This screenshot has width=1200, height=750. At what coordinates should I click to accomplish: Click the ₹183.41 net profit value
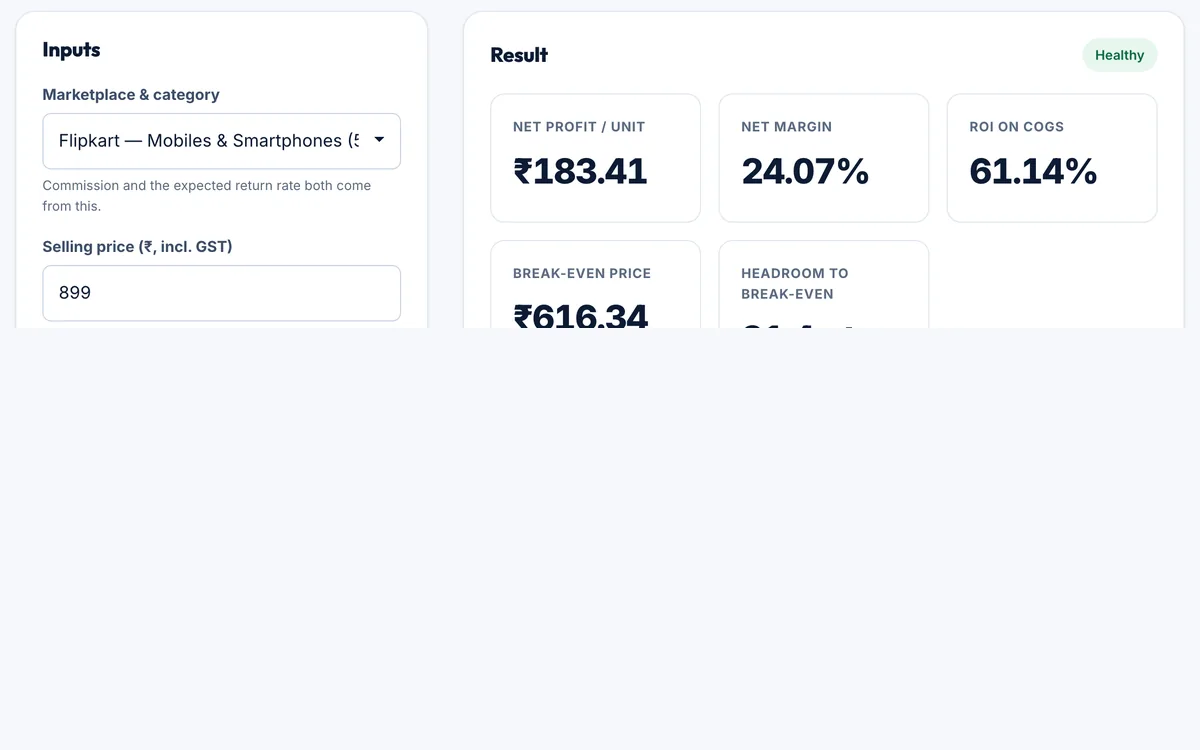coord(580,171)
